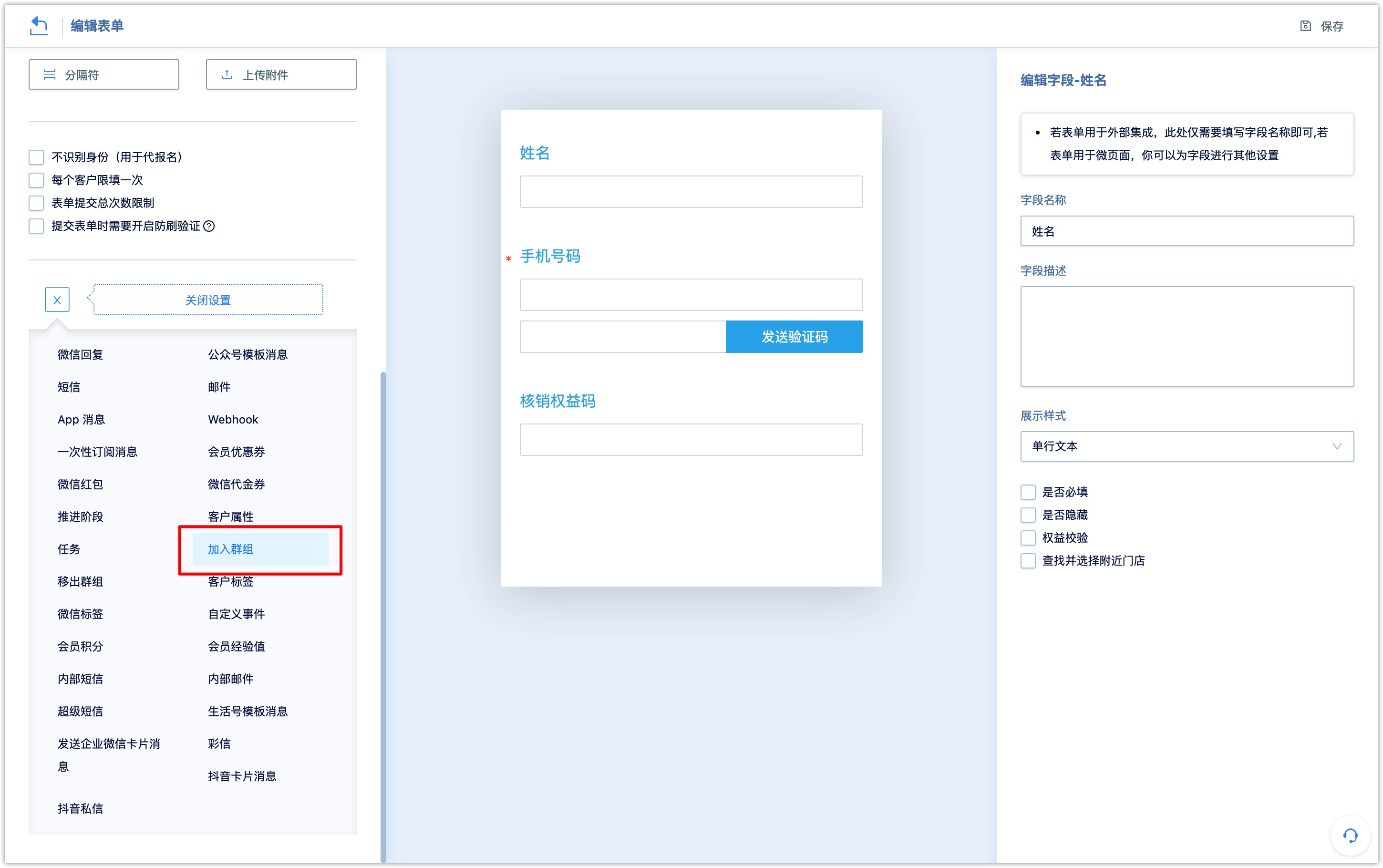1383x868 pixels.
Task: Select 彩信 action
Action: pos(219,744)
